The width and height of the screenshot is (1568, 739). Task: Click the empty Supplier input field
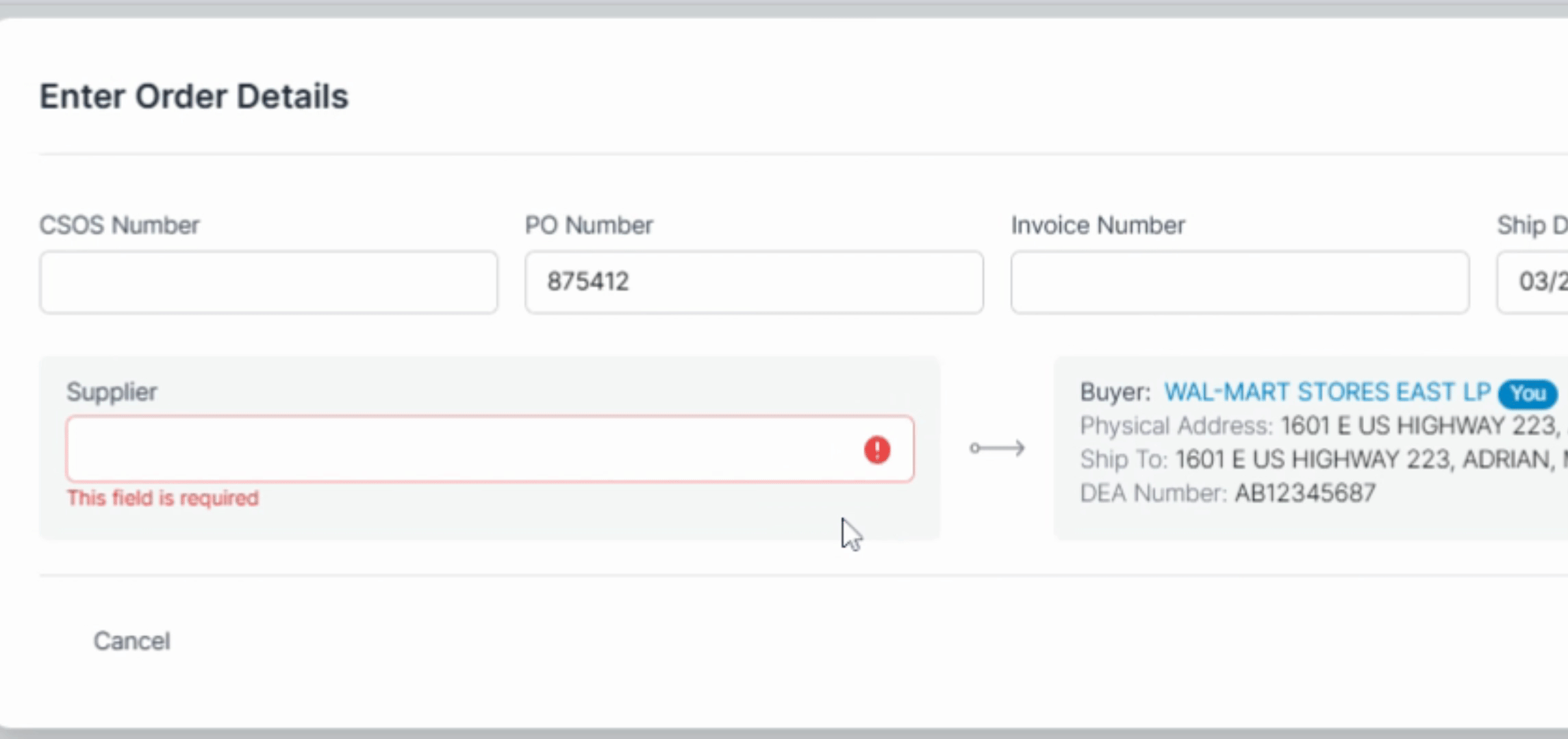[490, 449]
